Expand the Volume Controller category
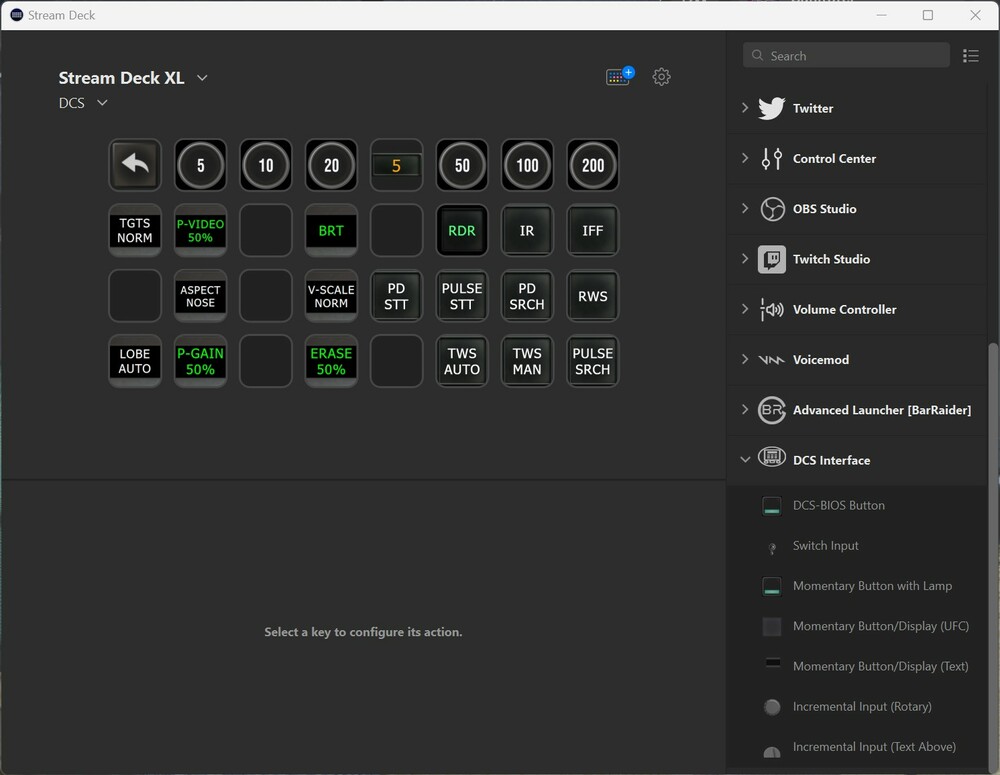 point(858,309)
